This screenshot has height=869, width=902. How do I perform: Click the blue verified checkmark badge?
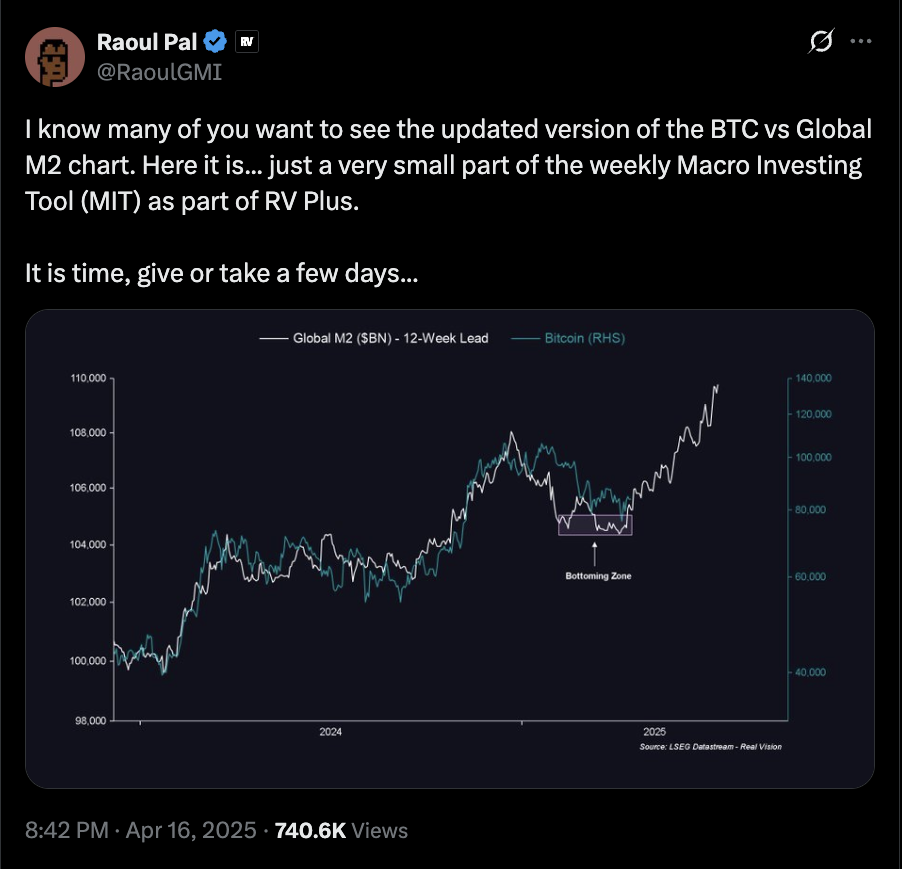click(215, 41)
